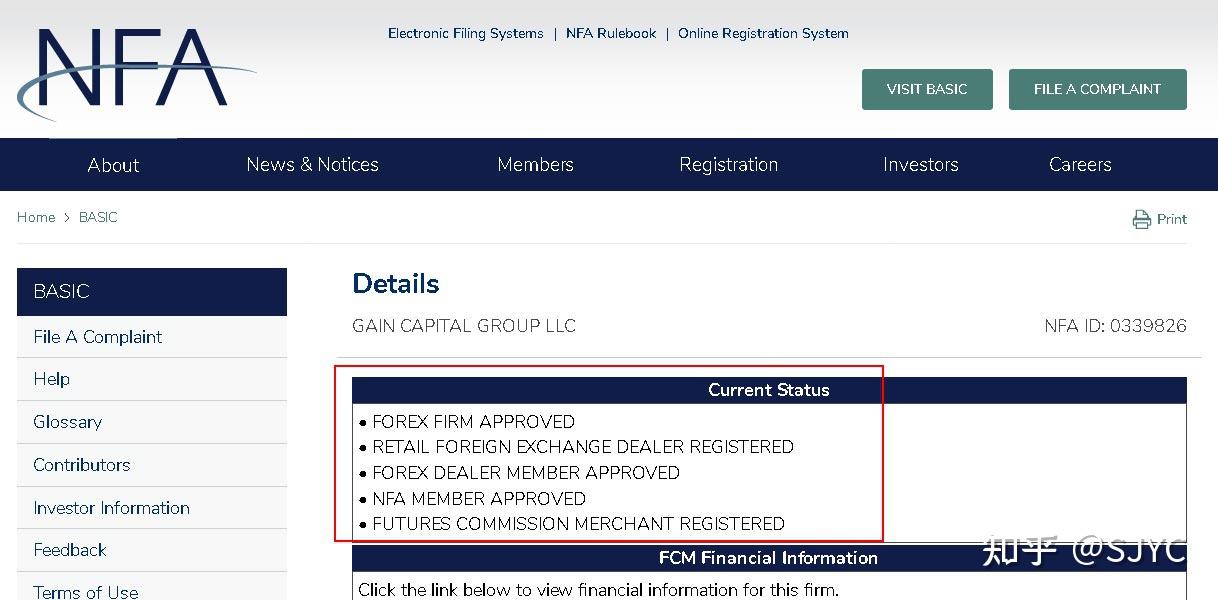The image size is (1218, 600).
Task: Select Contributors in the sidebar
Action: point(81,465)
